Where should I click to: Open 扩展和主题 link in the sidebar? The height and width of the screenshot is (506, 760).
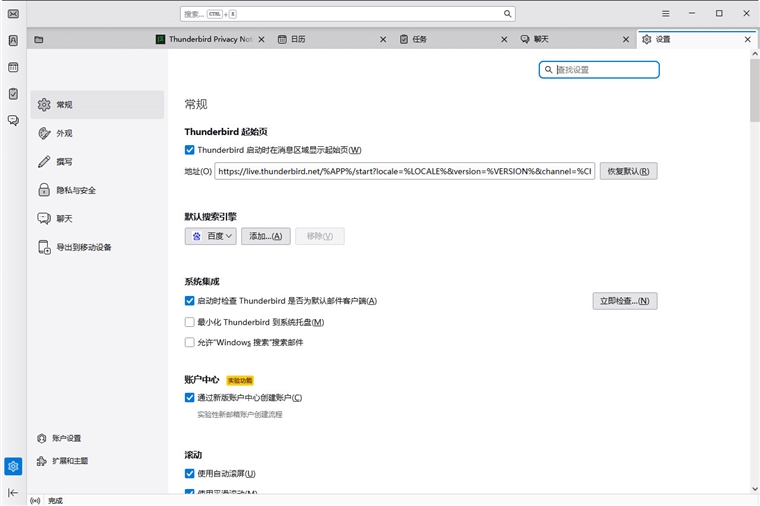click(x=63, y=461)
